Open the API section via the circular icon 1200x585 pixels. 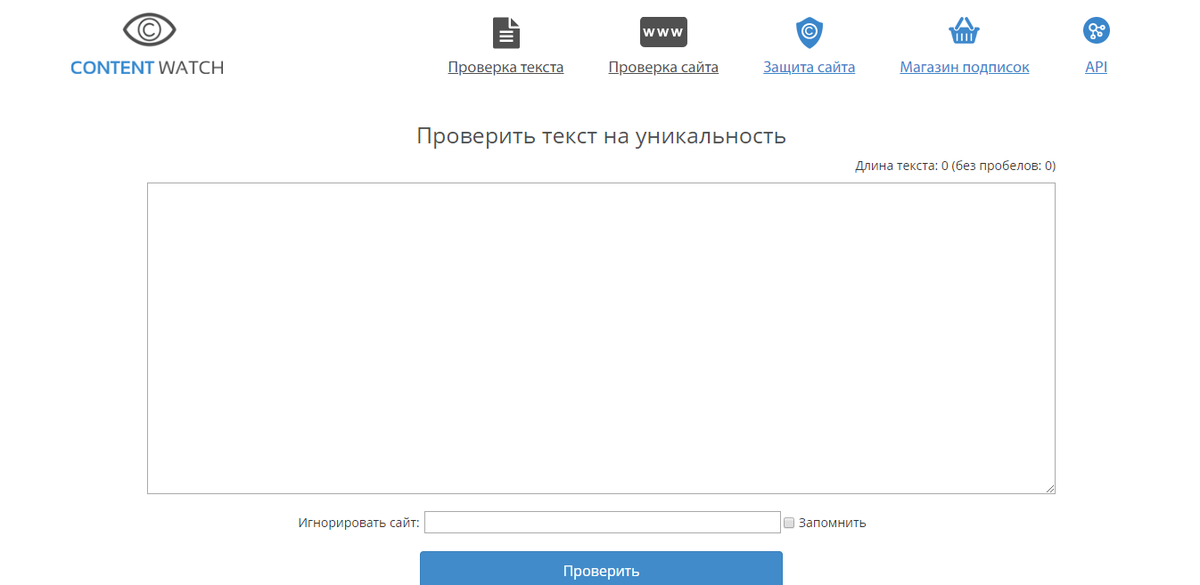click(1095, 31)
